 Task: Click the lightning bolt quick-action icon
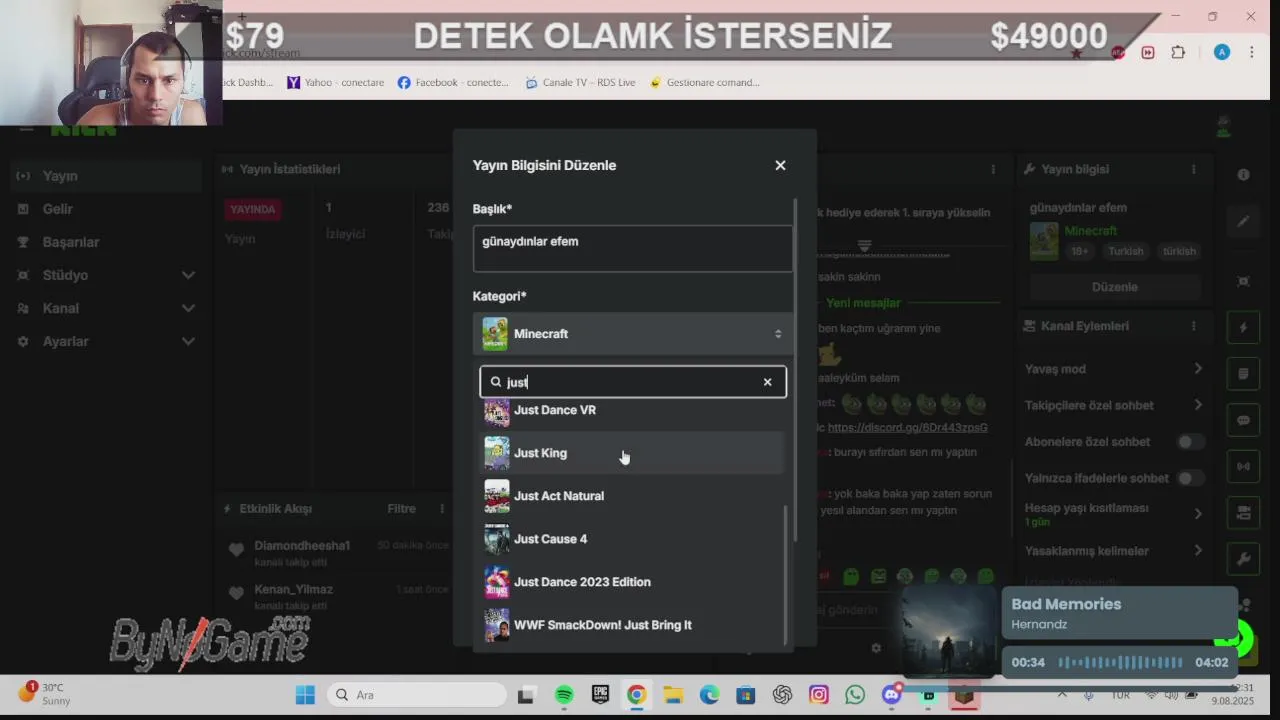pyautogui.click(x=1243, y=328)
